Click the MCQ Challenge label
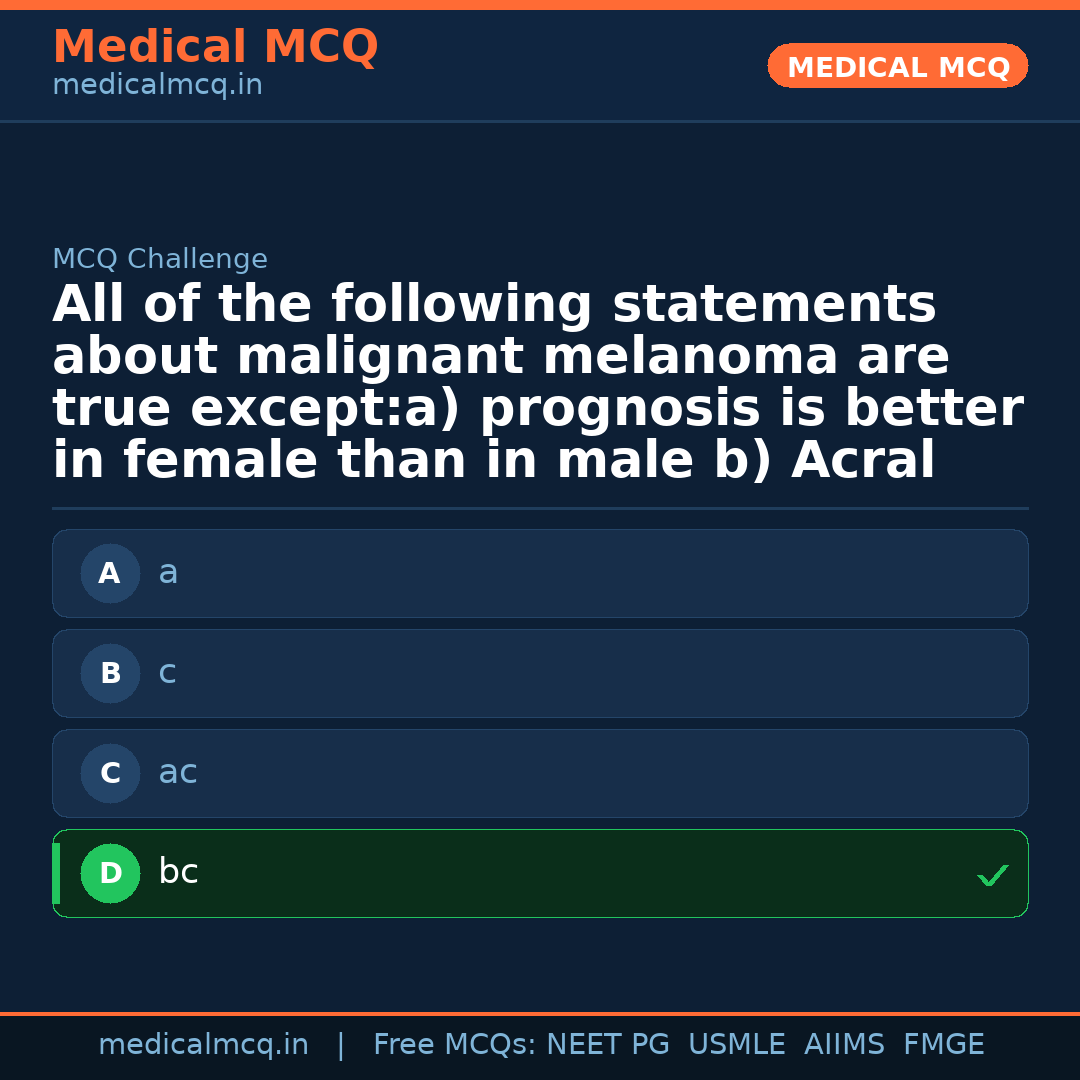The image size is (1080, 1080). (x=160, y=258)
